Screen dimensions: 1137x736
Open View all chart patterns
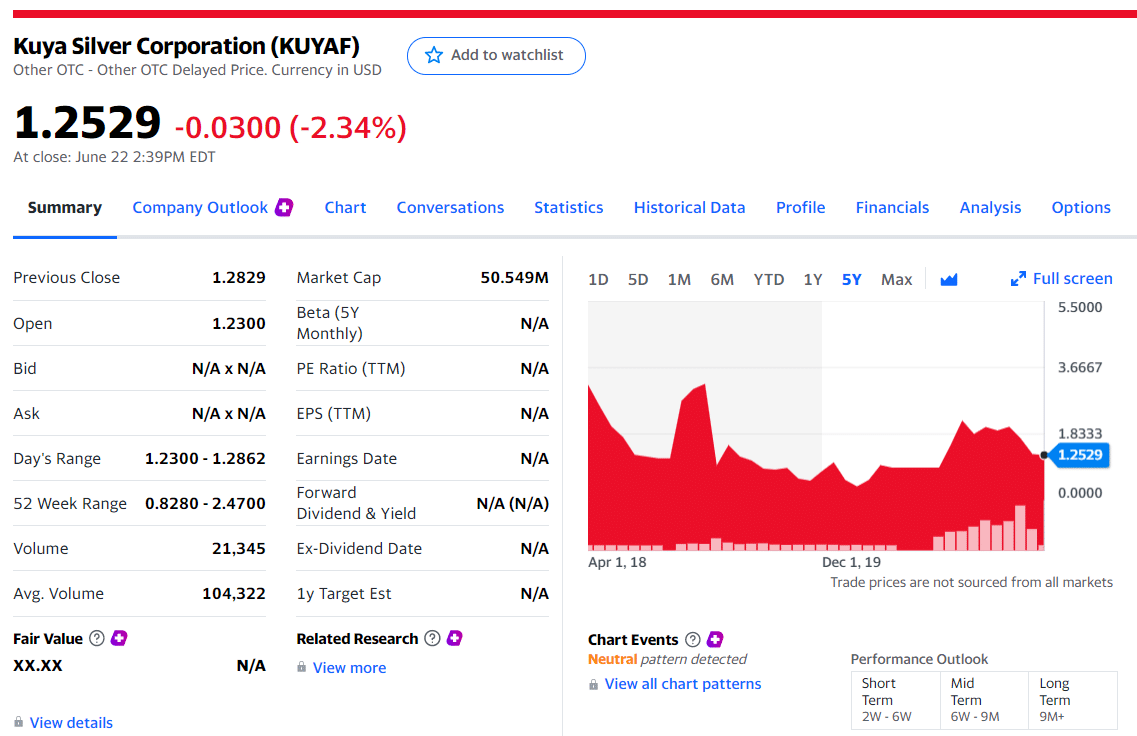pos(683,683)
